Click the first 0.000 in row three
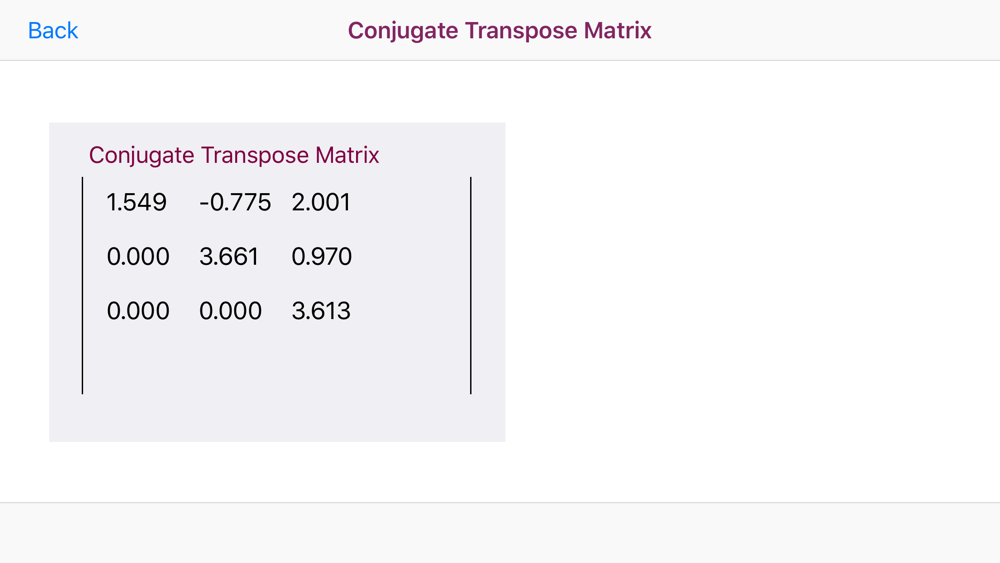The height and width of the screenshot is (563, 1000). pyautogui.click(x=138, y=311)
